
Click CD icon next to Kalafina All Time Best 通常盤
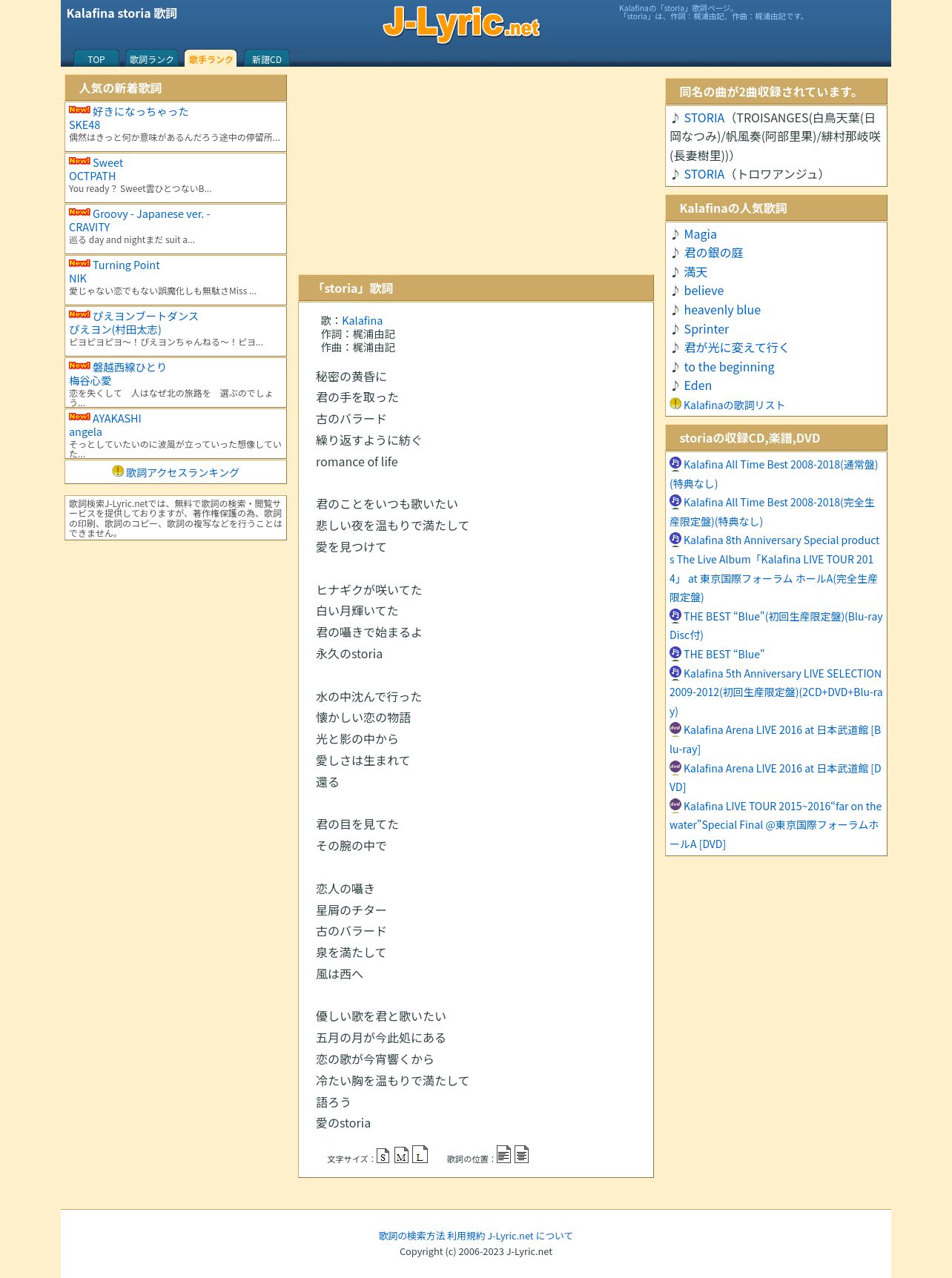click(x=675, y=463)
